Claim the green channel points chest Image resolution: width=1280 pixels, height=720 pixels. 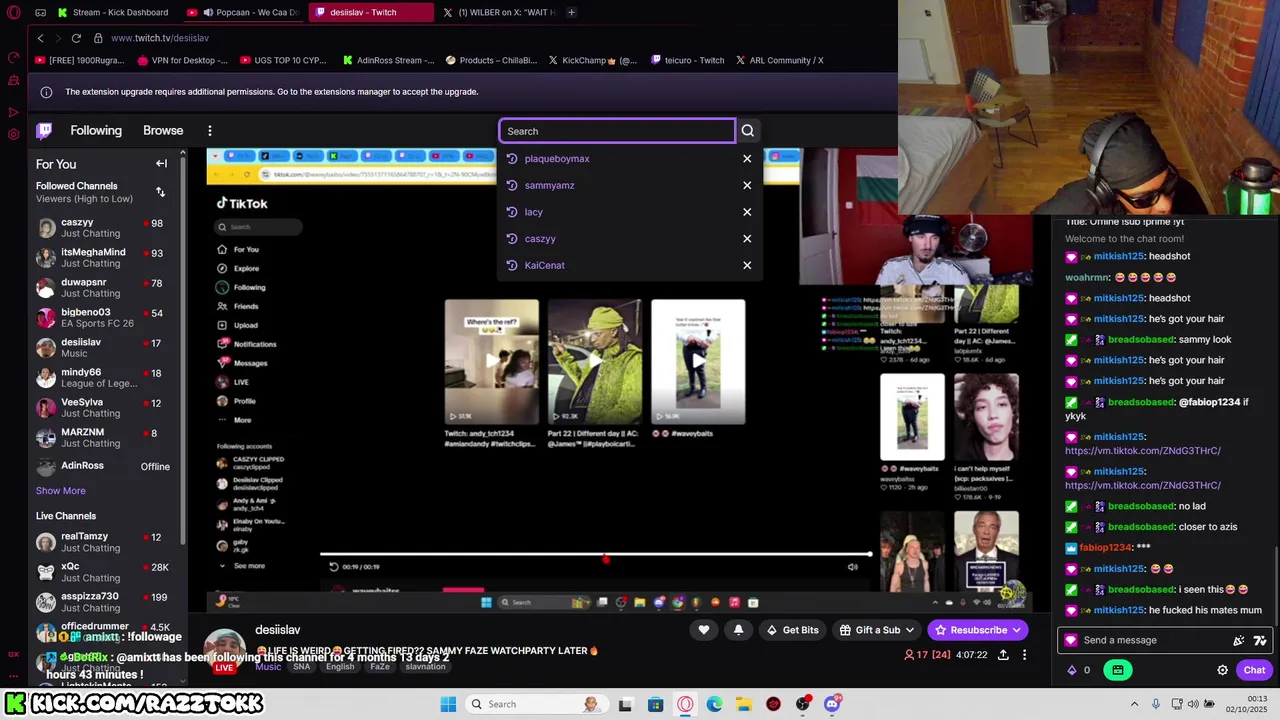(x=1118, y=670)
